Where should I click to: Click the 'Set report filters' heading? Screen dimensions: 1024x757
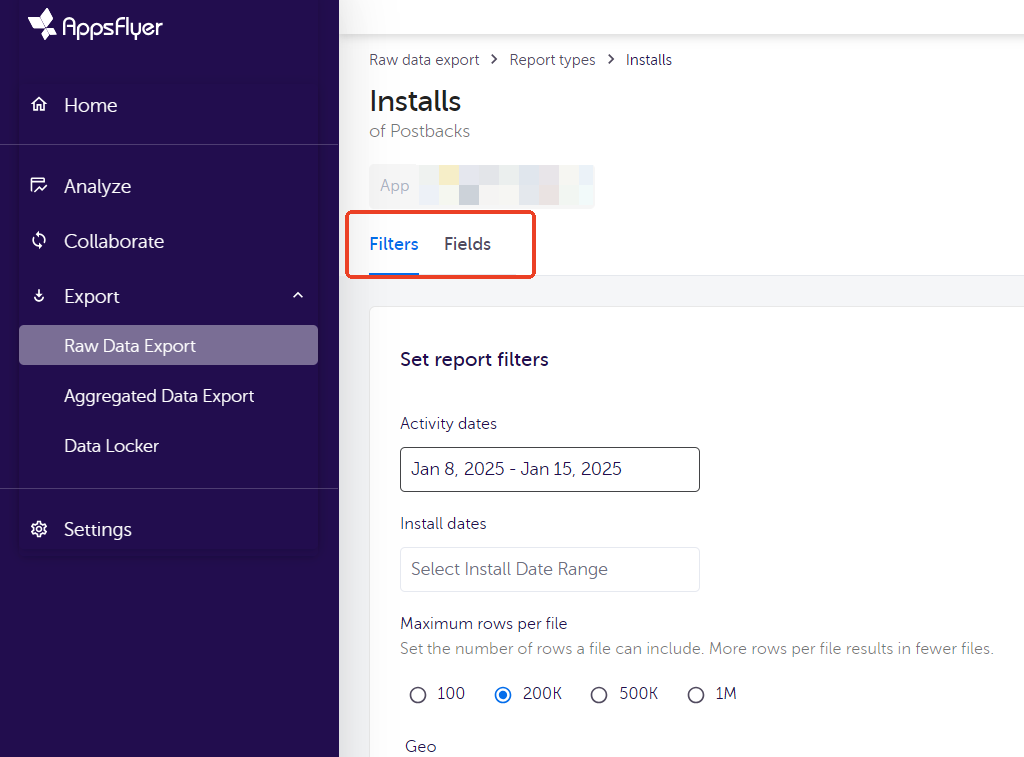[x=474, y=360]
